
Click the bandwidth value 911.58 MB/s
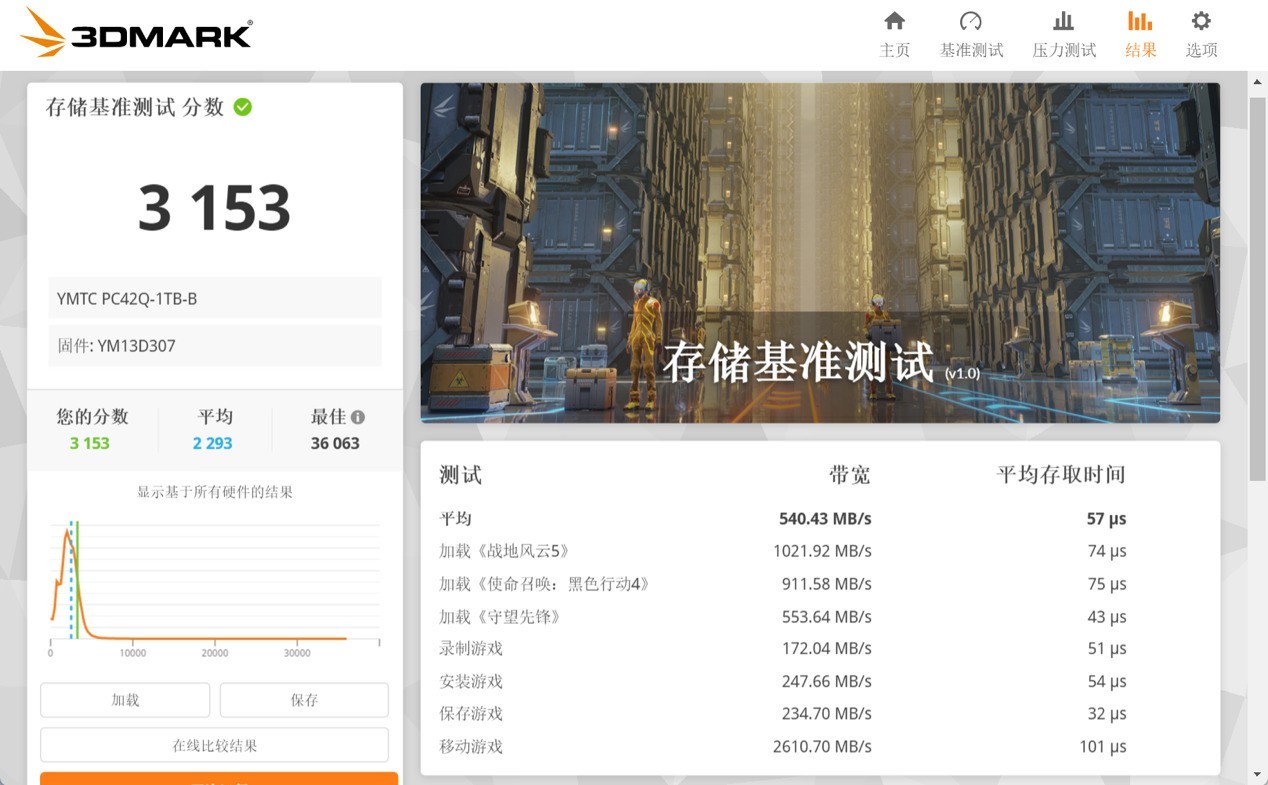[x=826, y=584]
